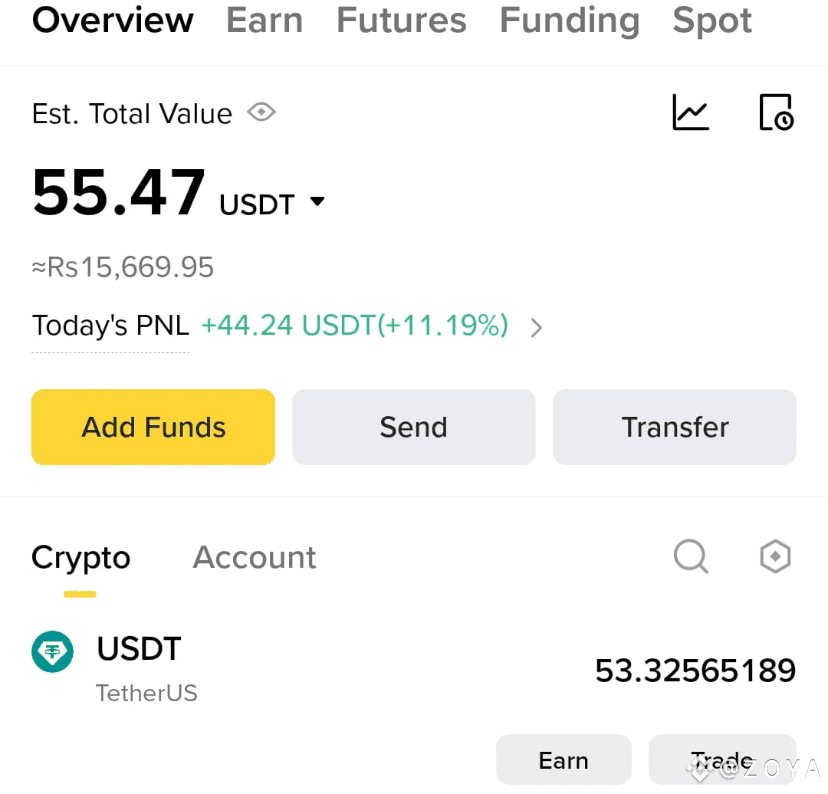Screen dimensions: 828x794
Task: Open the hexagon asset settings icon
Action: [775, 556]
